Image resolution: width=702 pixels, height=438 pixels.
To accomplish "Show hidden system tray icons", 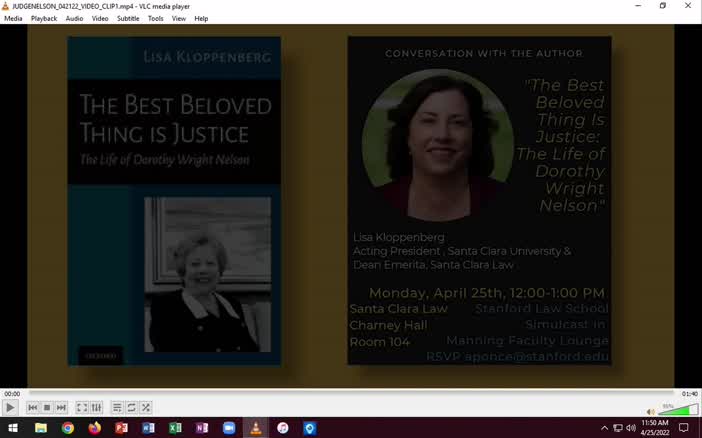I will [604, 428].
